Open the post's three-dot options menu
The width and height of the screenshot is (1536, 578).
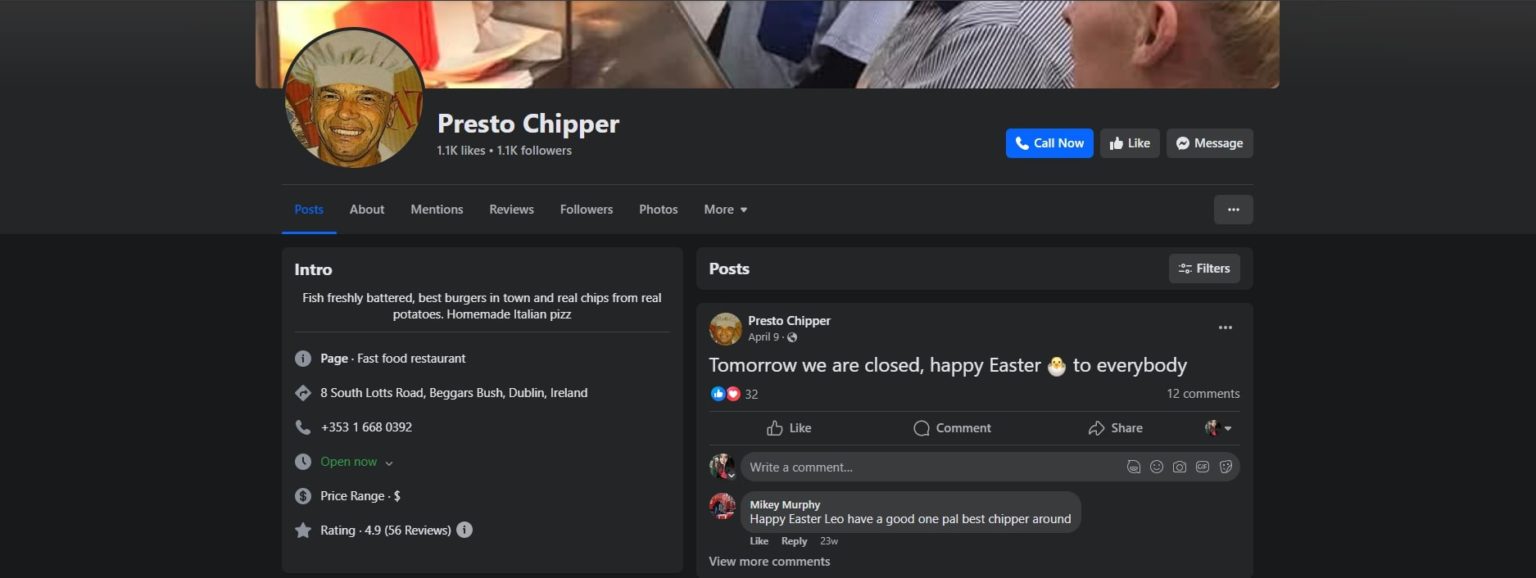(1225, 328)
